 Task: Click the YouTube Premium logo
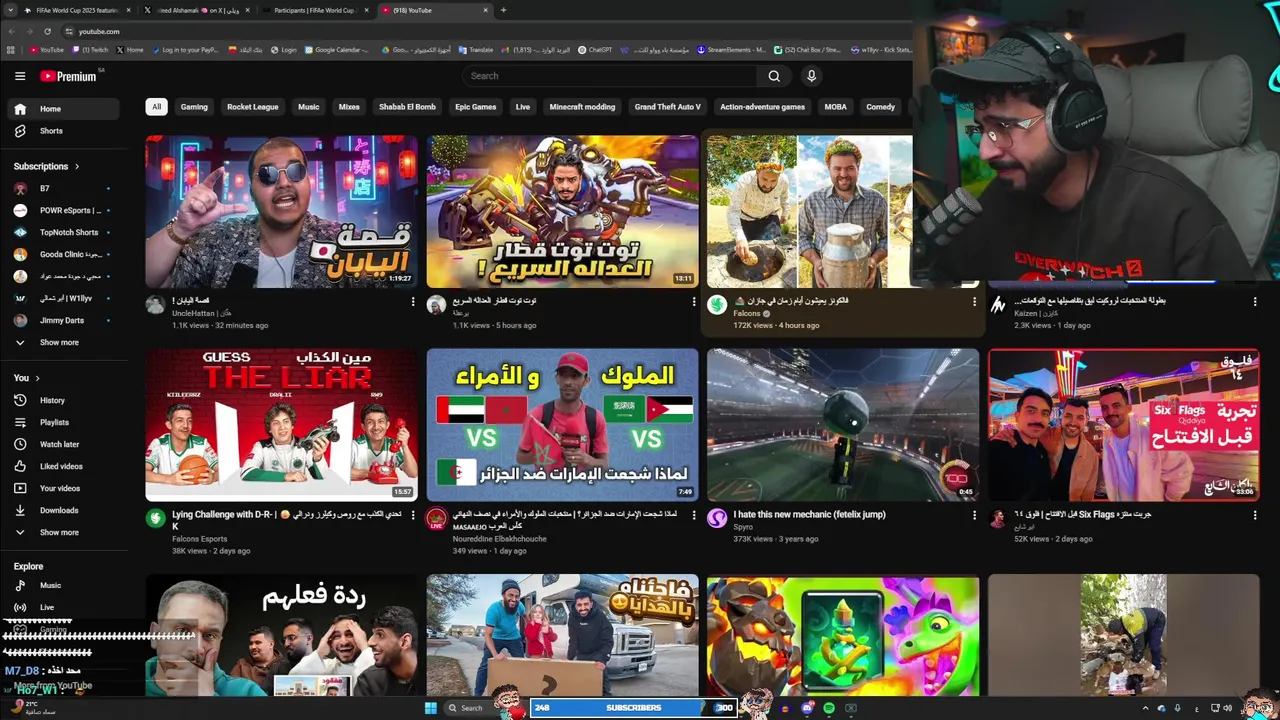coord(68,76)
